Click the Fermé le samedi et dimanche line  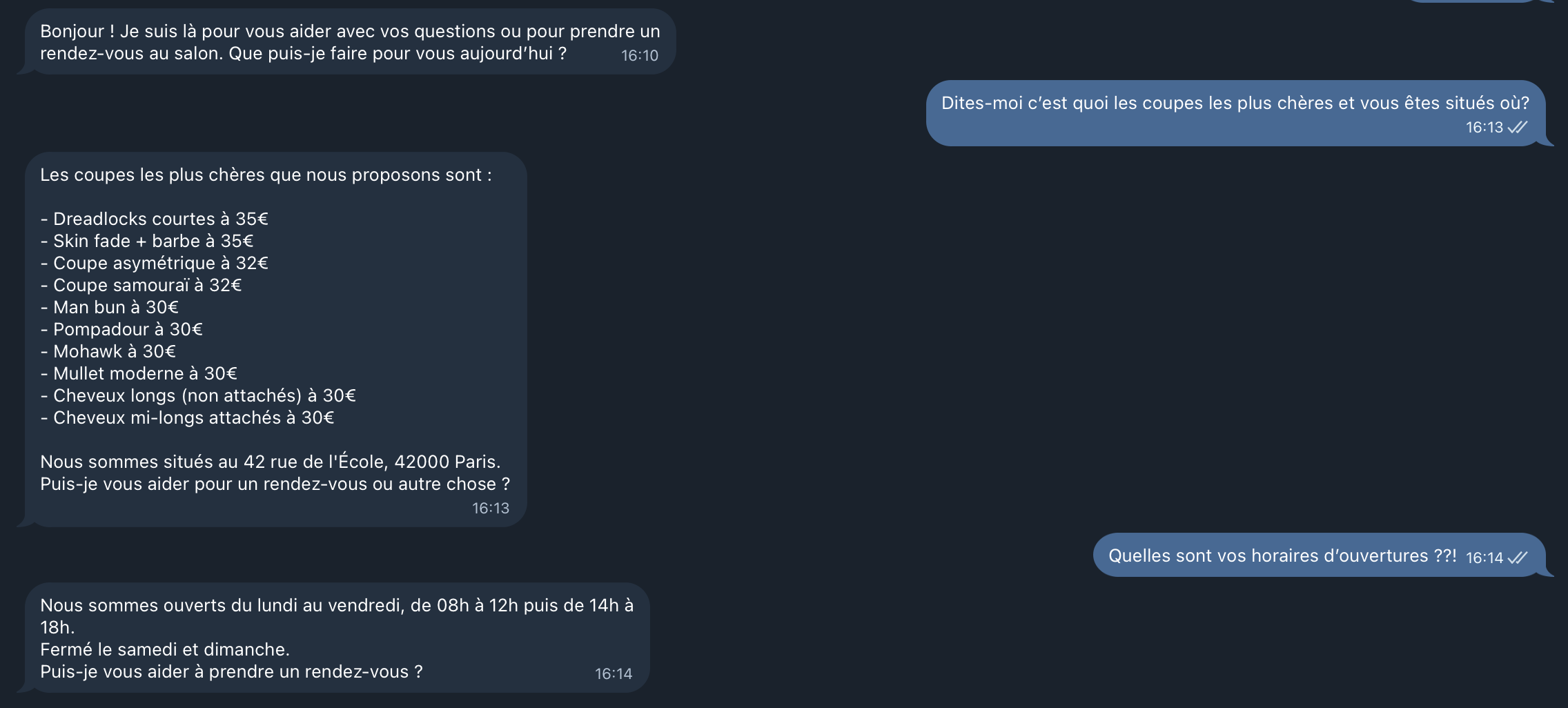[x=165, y=649]
